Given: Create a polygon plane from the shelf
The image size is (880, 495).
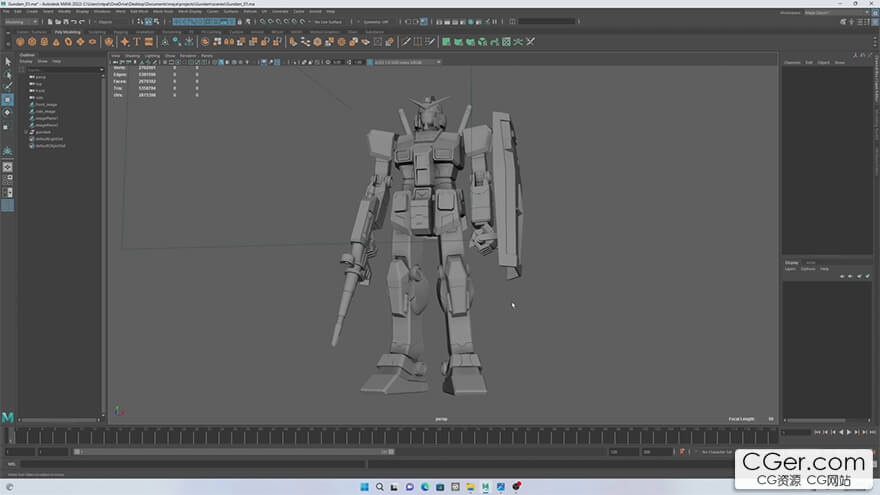Looking at the screenshot, I should pyautogui.click(x=80, y=42).
